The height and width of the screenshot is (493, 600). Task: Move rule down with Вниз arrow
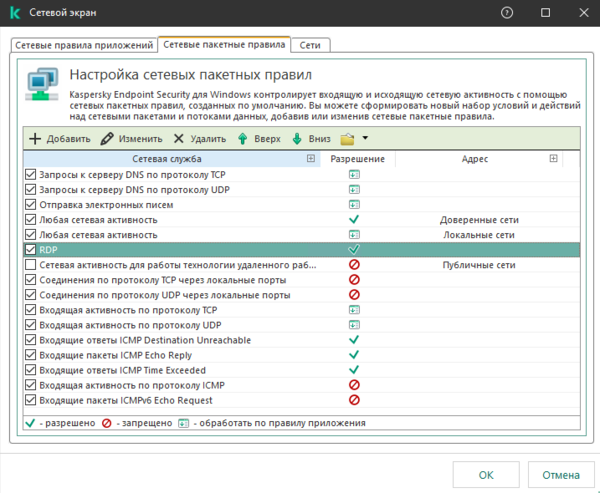[297, 139]
